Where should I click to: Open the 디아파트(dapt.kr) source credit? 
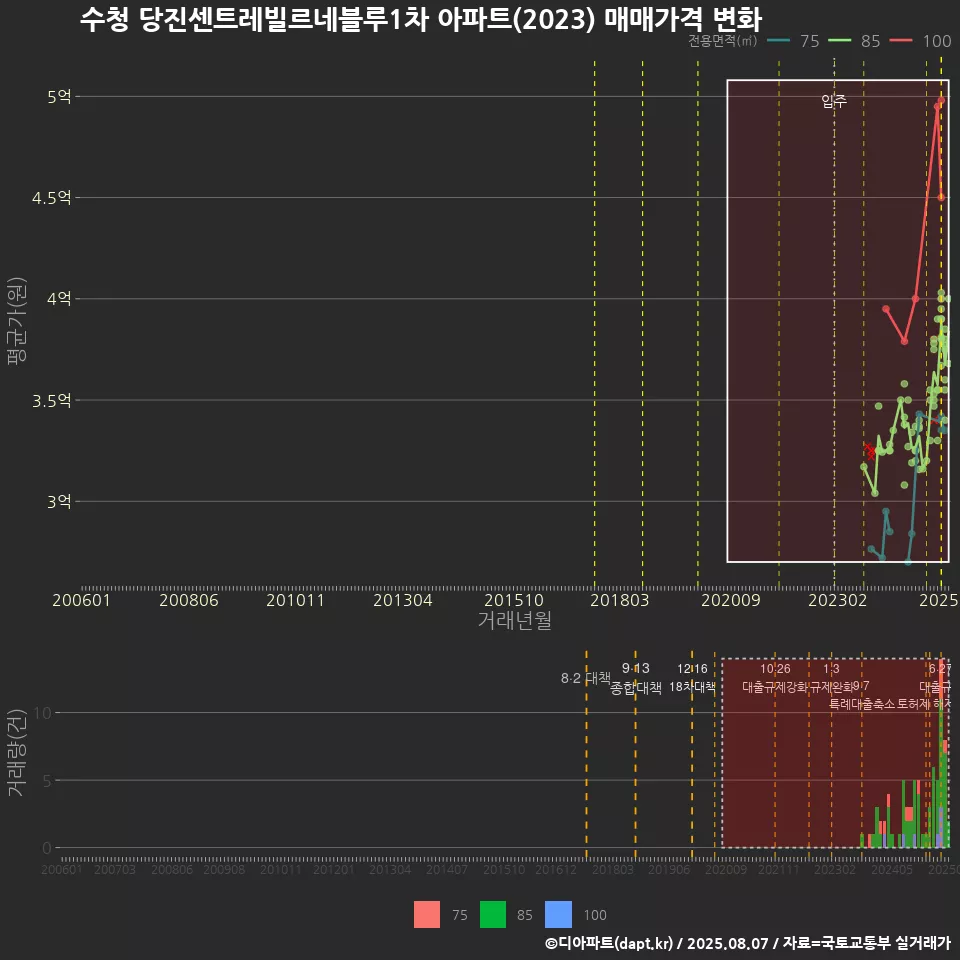(x=609, y=943)
